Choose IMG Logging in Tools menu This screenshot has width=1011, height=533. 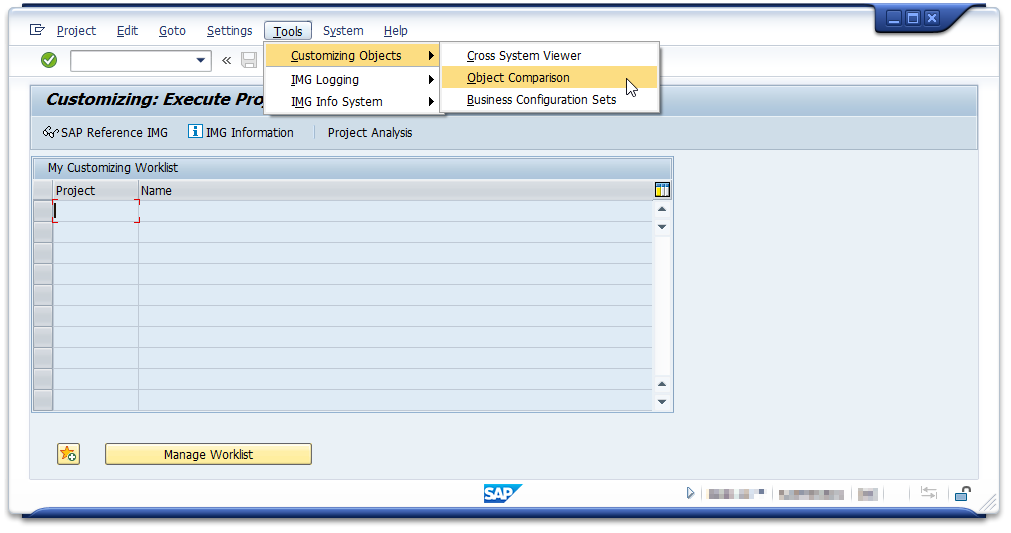click(x=352, y=80)
